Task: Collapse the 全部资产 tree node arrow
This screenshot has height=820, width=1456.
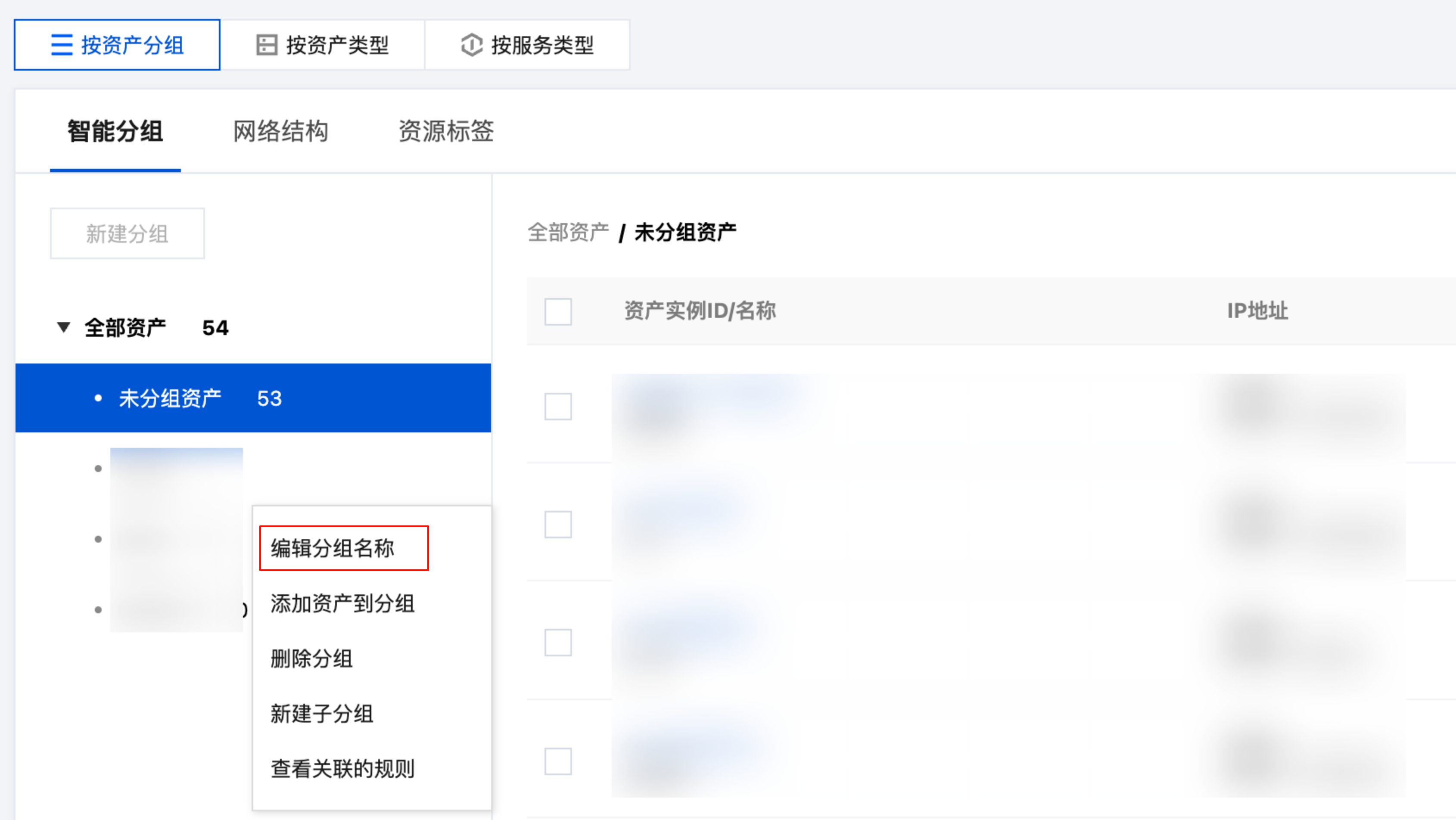Action: [64, 327]
